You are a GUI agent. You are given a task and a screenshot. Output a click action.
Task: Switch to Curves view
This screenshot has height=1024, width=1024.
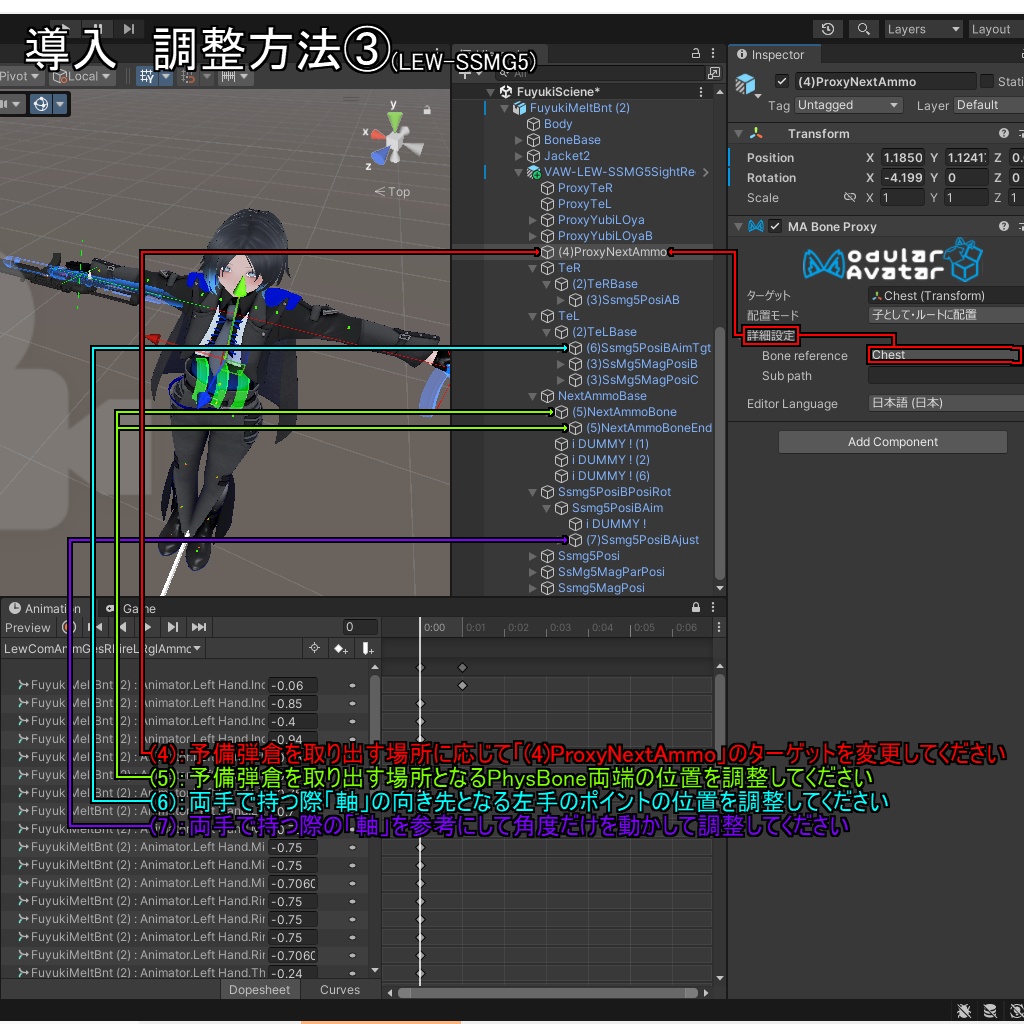[x=340, y=989]
